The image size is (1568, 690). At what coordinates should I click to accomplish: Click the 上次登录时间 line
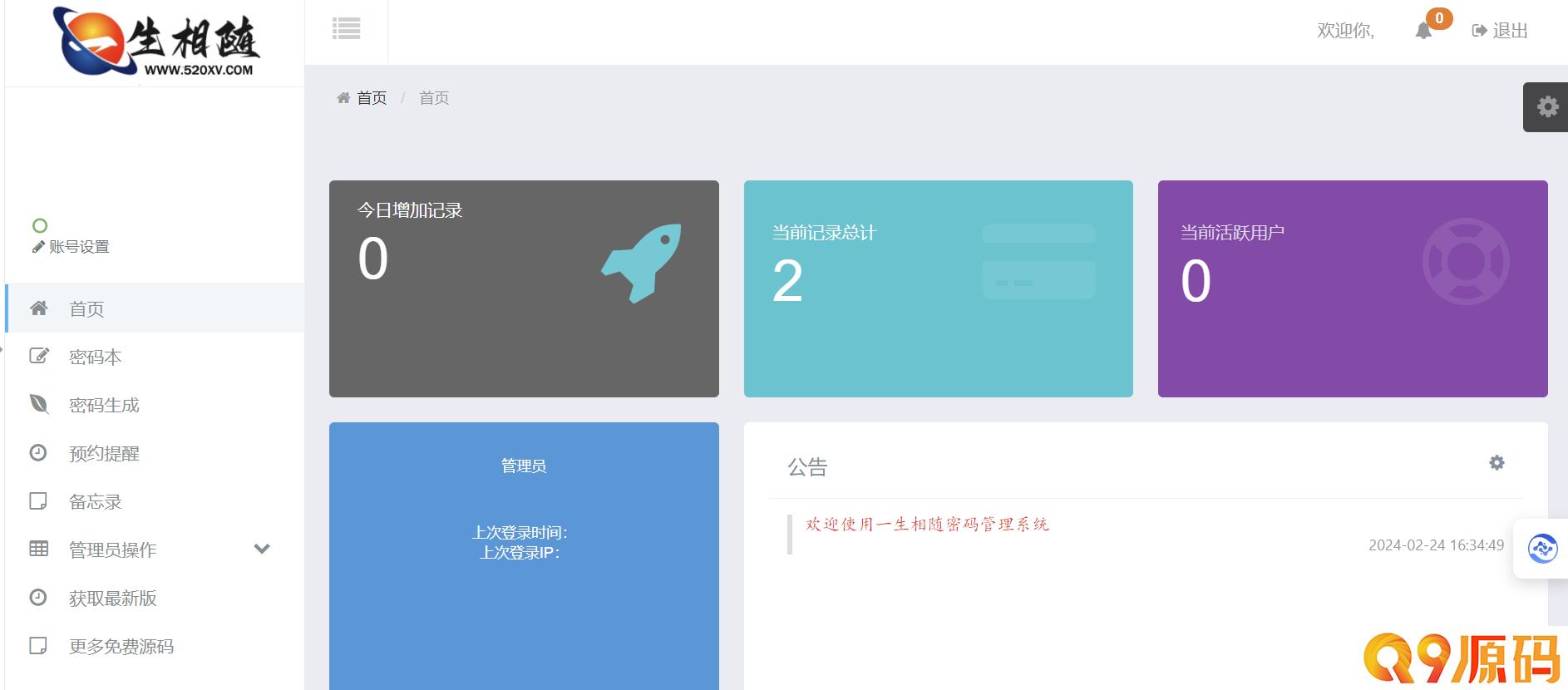(520, 533)
